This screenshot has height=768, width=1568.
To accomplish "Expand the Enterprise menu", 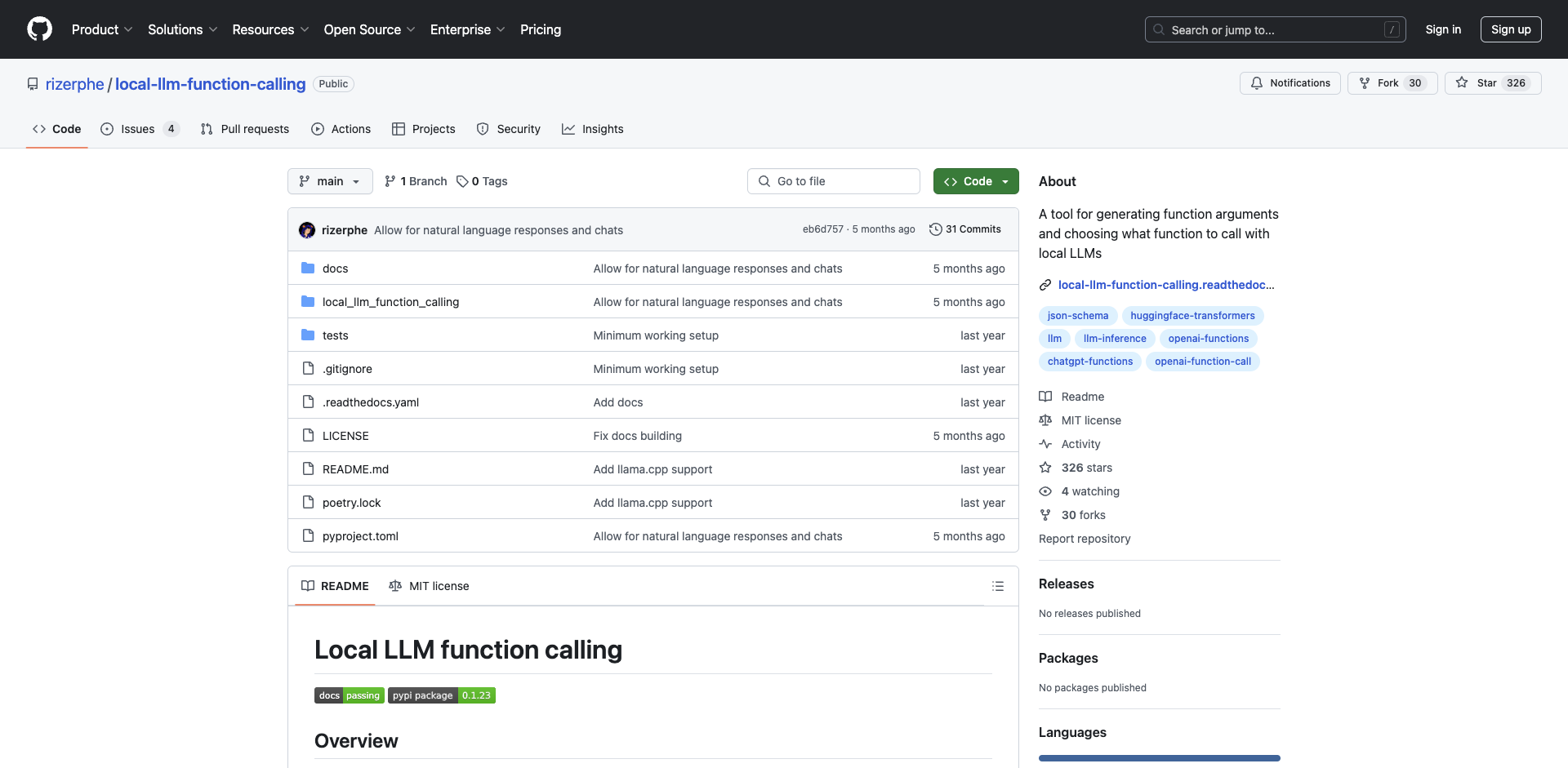I will pos(468,29).
